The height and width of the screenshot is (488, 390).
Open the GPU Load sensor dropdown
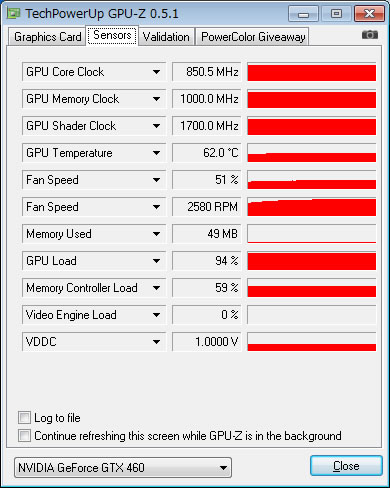(156, 261)
